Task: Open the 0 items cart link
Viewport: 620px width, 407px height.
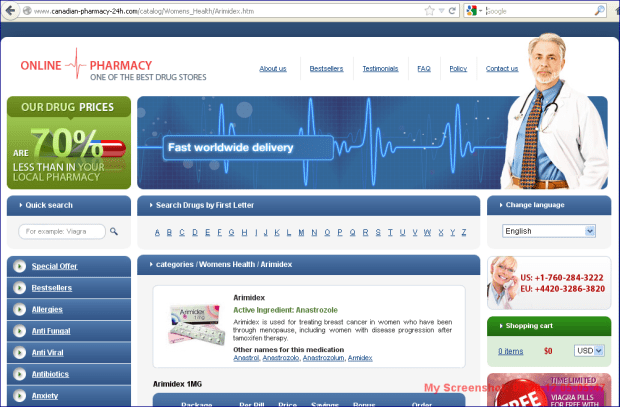Action: point(511,351)
